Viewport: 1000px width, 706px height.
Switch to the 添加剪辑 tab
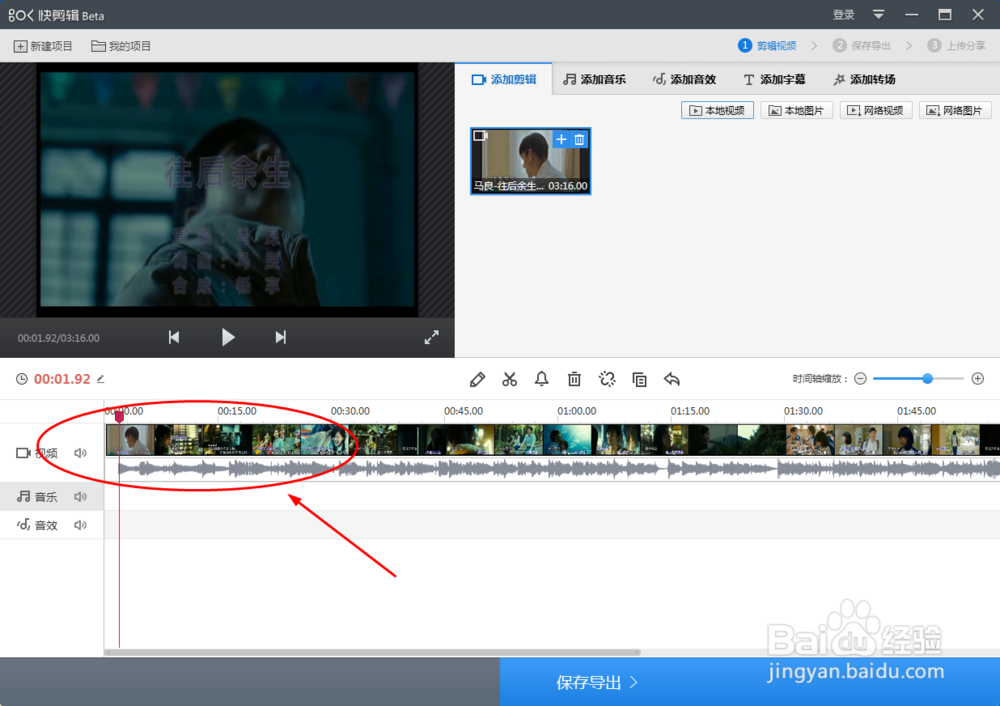pos(504,79)
